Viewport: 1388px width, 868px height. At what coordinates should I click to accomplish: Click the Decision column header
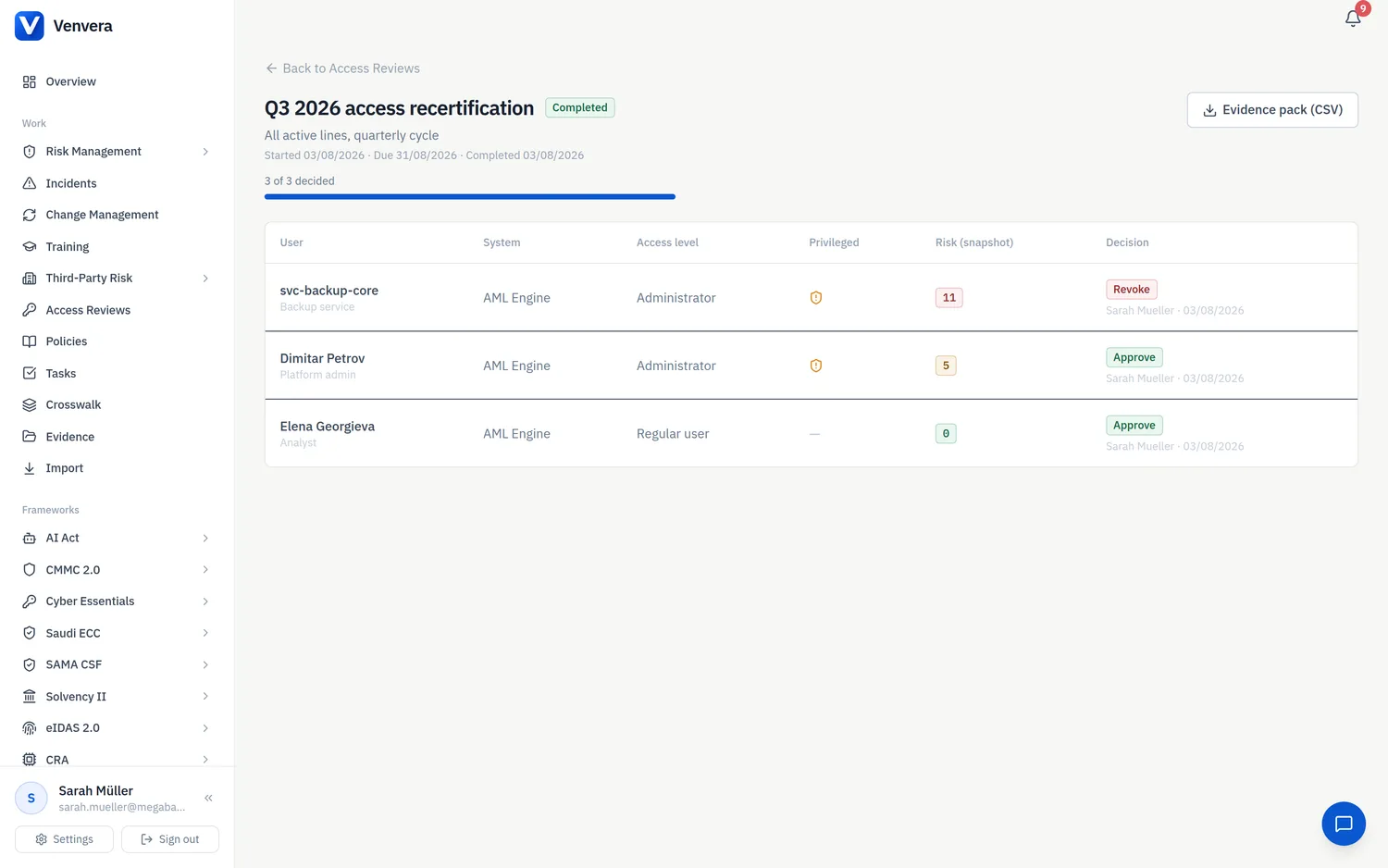click(1127, 242)
